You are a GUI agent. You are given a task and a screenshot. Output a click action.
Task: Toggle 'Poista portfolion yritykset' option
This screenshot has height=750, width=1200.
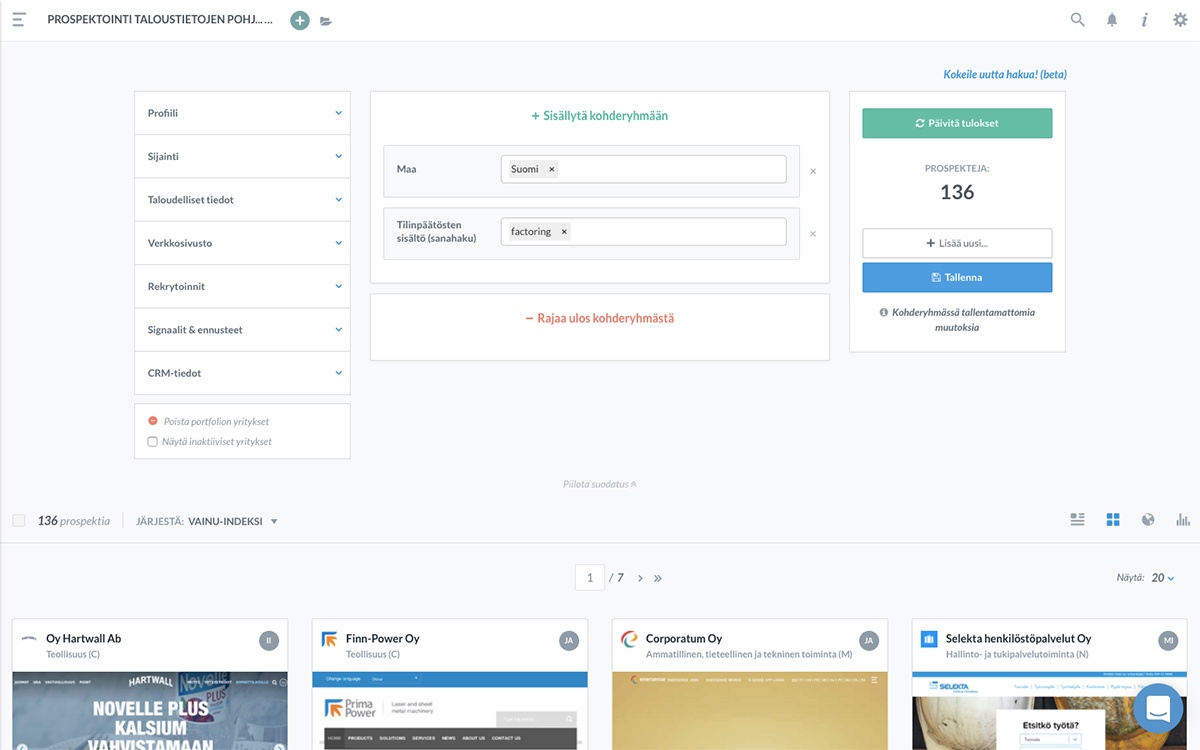coord(153,422)
